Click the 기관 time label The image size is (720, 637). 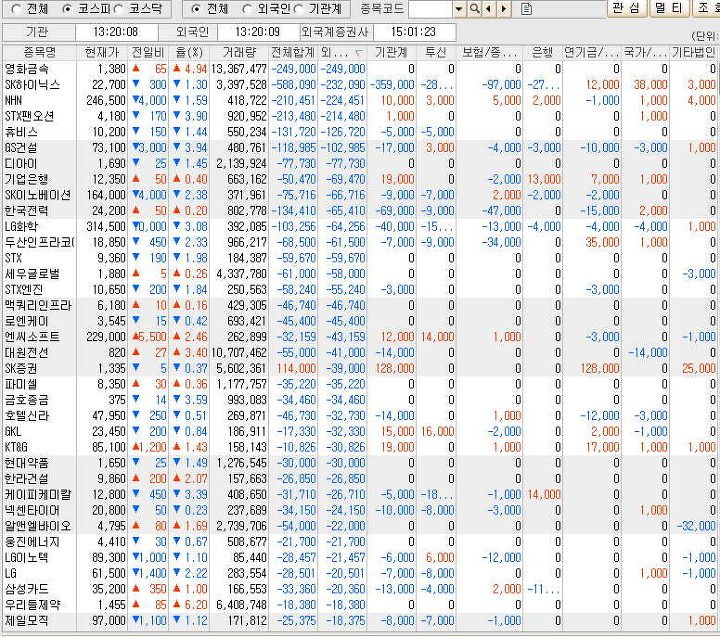(37, 32)
